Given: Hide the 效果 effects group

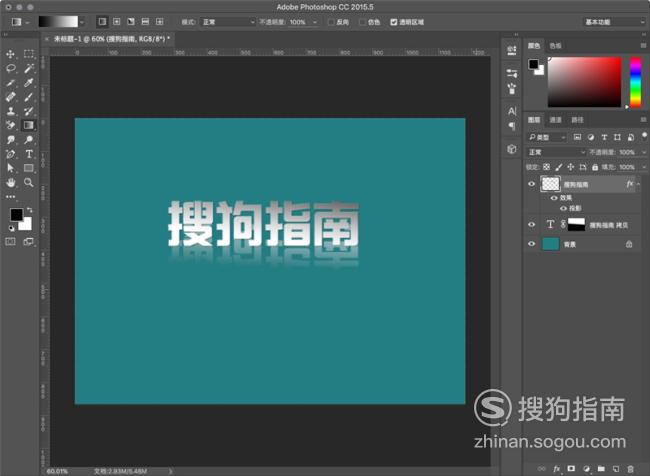Looking at the screenshot, I should pos(554,198).
